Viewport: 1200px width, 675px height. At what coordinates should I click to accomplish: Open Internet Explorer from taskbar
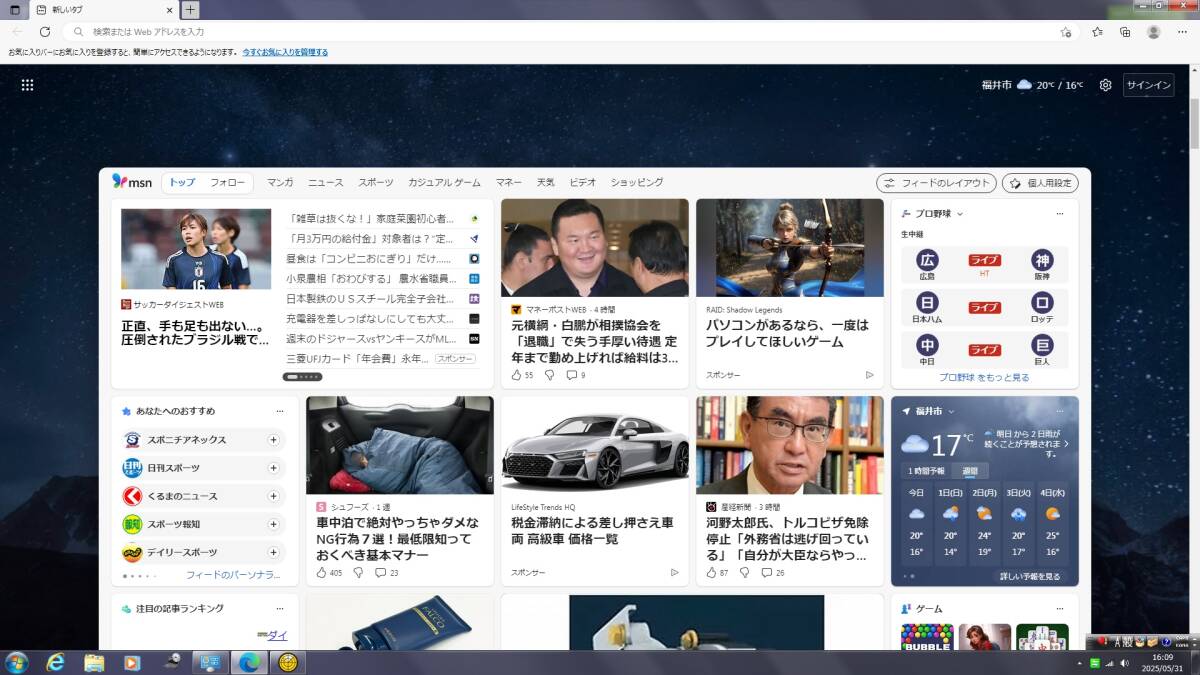point(55,662)
